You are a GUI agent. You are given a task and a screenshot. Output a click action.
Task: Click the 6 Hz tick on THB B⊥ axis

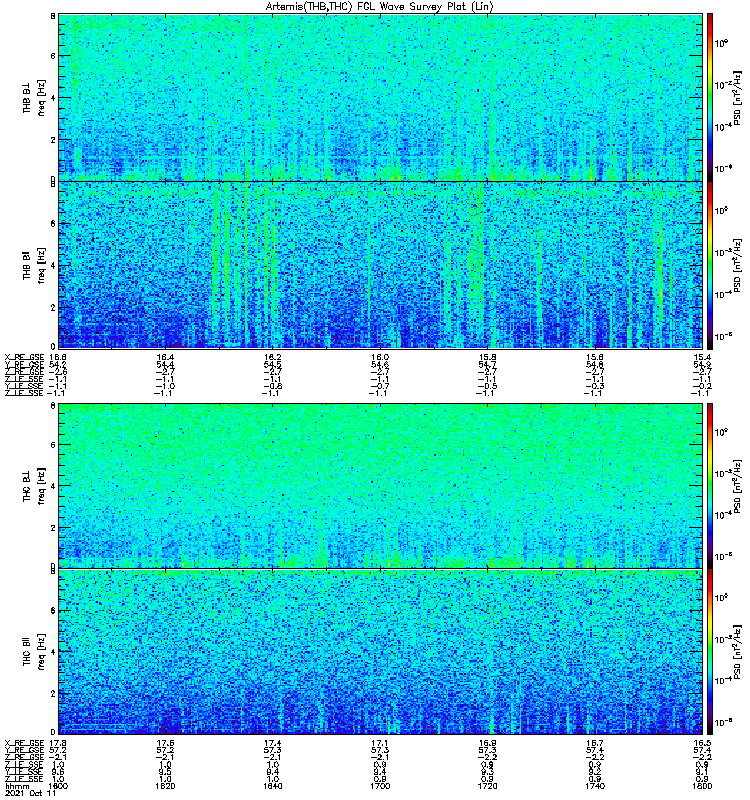53,56
